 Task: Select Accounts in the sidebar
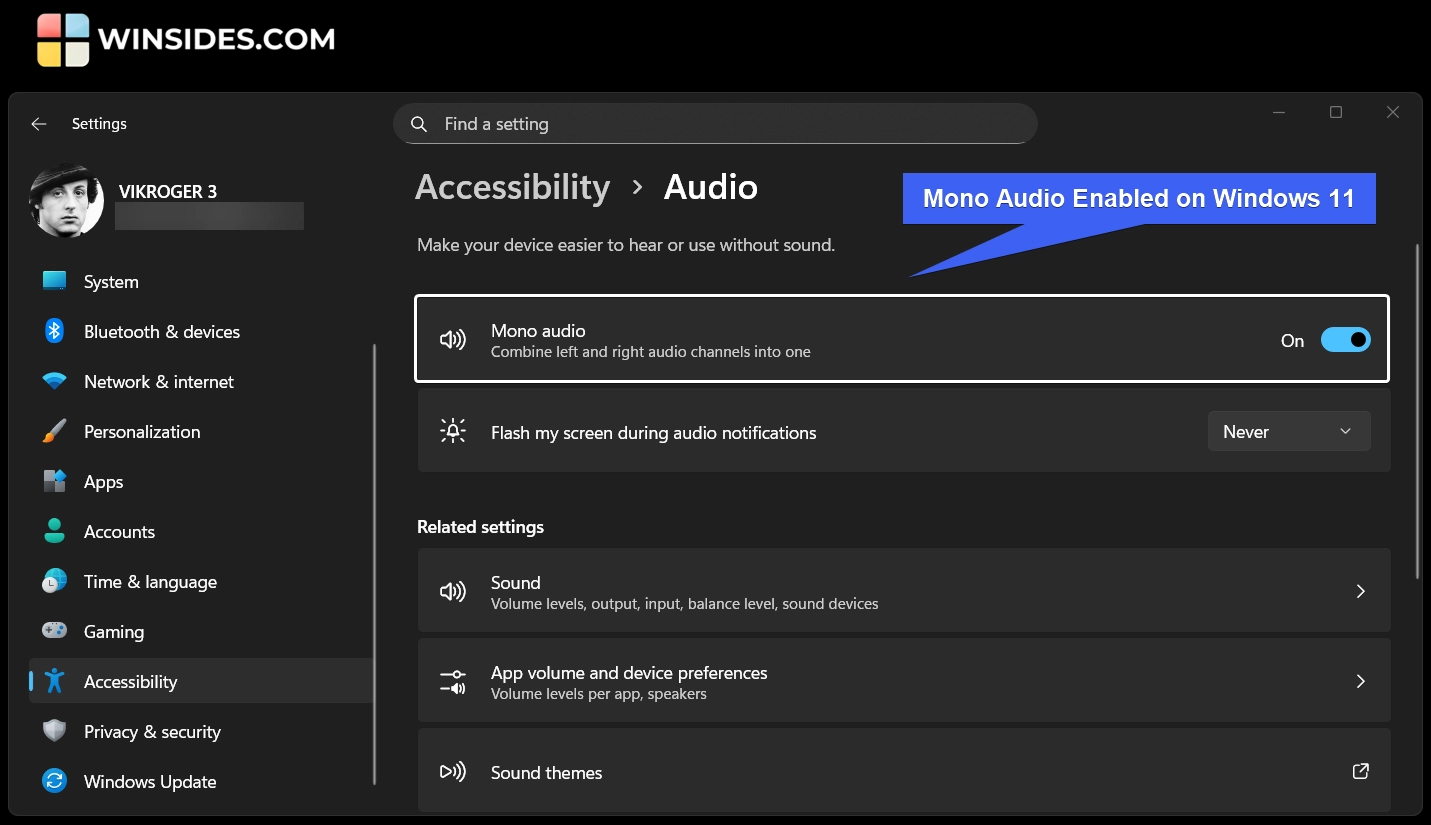[x=119, y=532]
